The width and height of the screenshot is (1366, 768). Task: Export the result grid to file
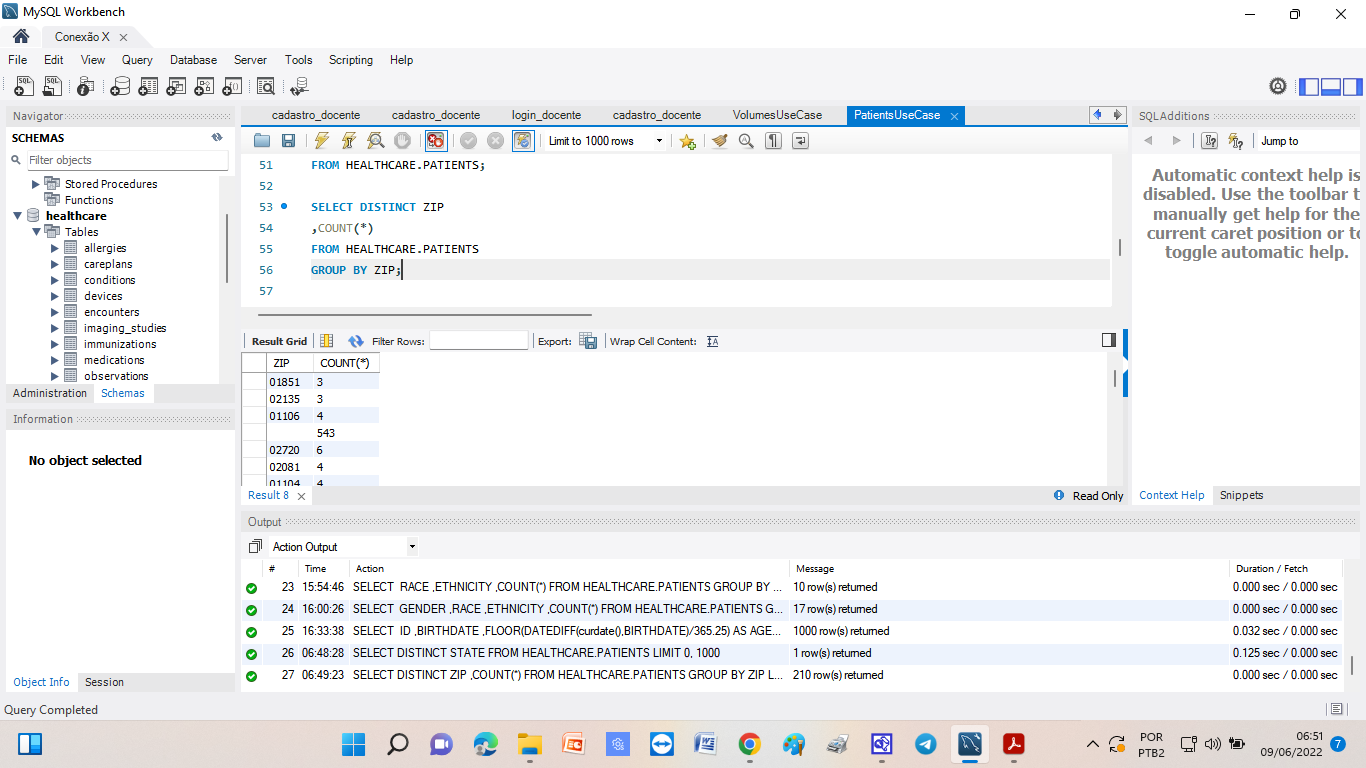click(589, 341)
